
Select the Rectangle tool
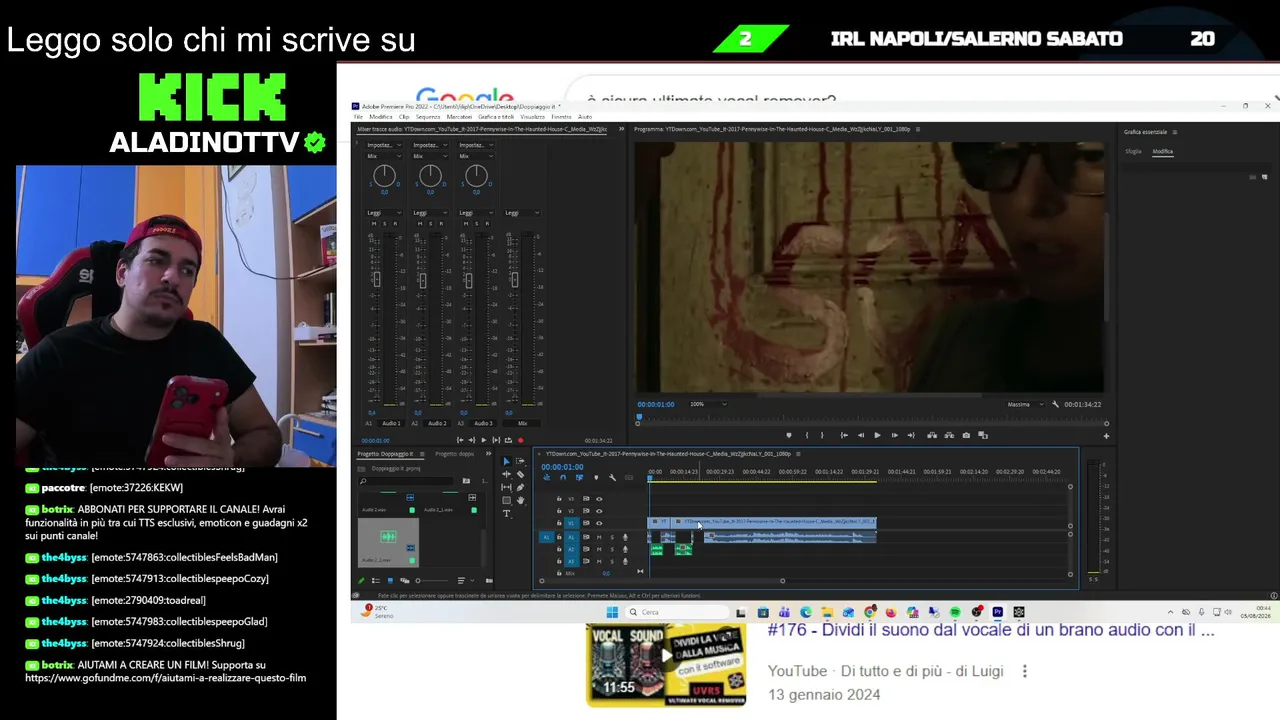506,500
